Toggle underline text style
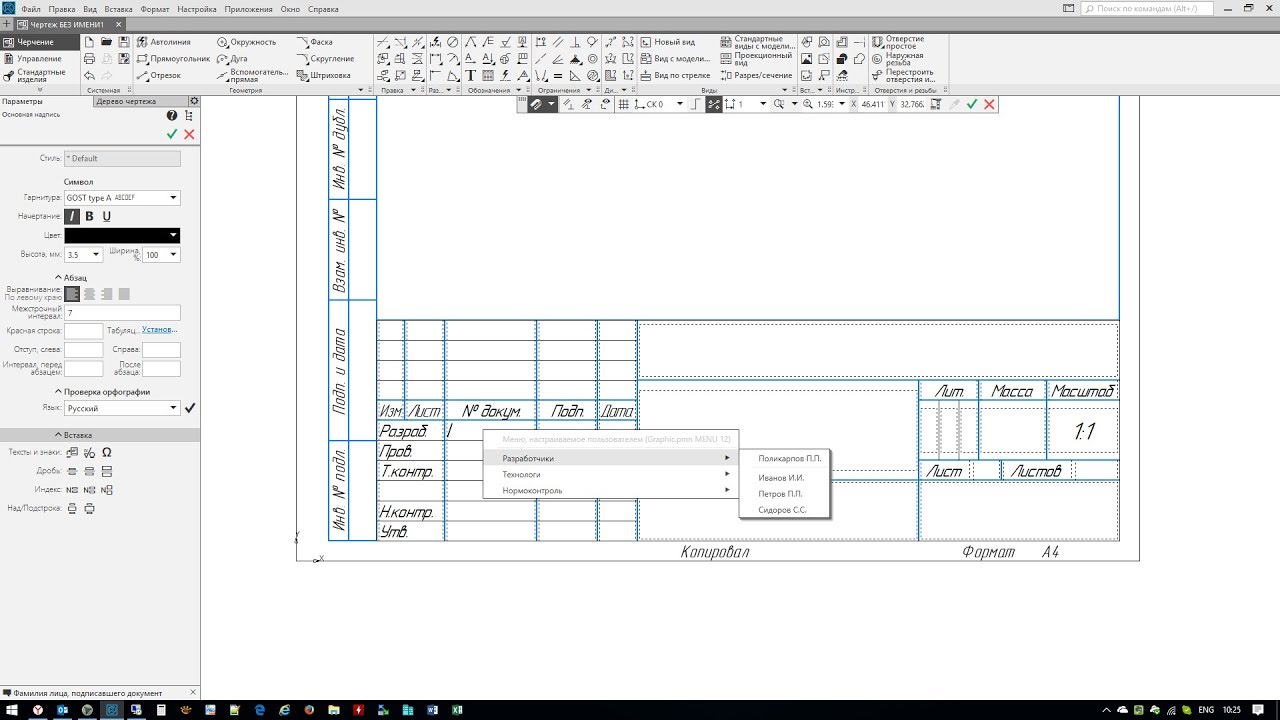The width and height of the screenshot is (1280, 720). (x=107, y=216)
